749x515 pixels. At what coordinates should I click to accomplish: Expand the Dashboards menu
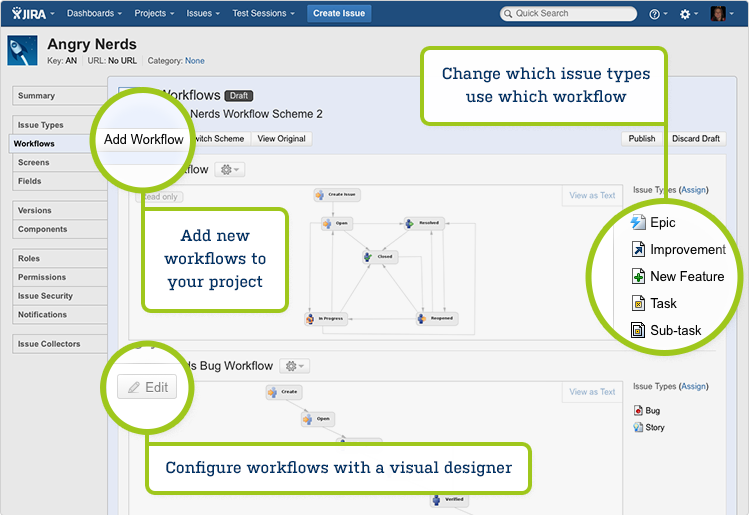pyautogui.click(x=94, y=13)
